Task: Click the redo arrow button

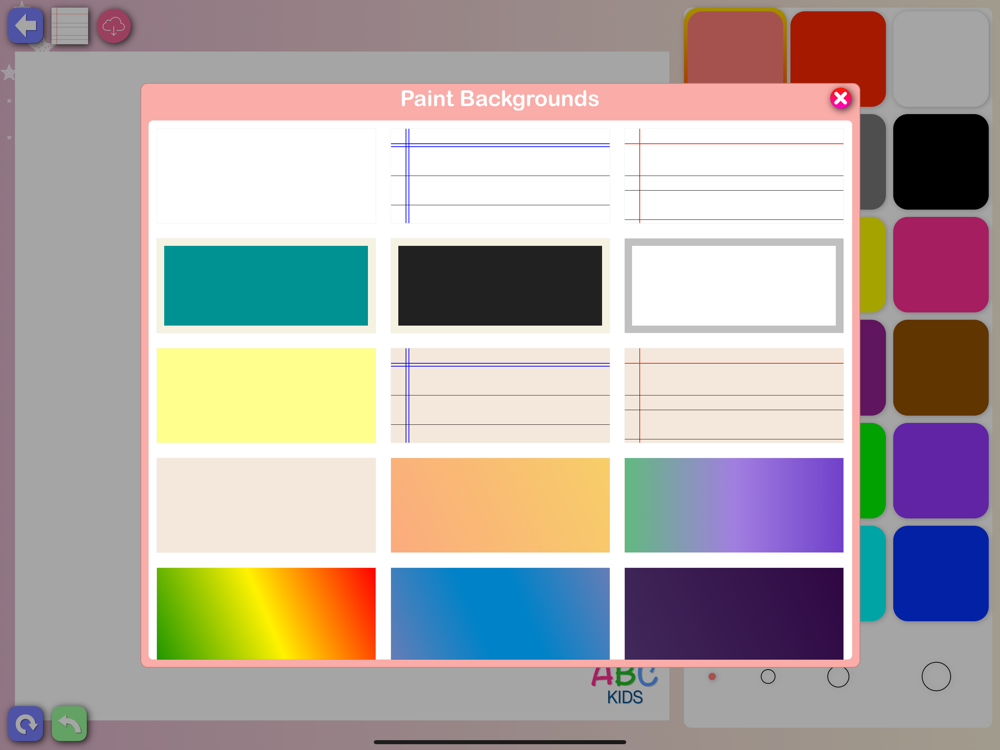Action: click(26, 724)
